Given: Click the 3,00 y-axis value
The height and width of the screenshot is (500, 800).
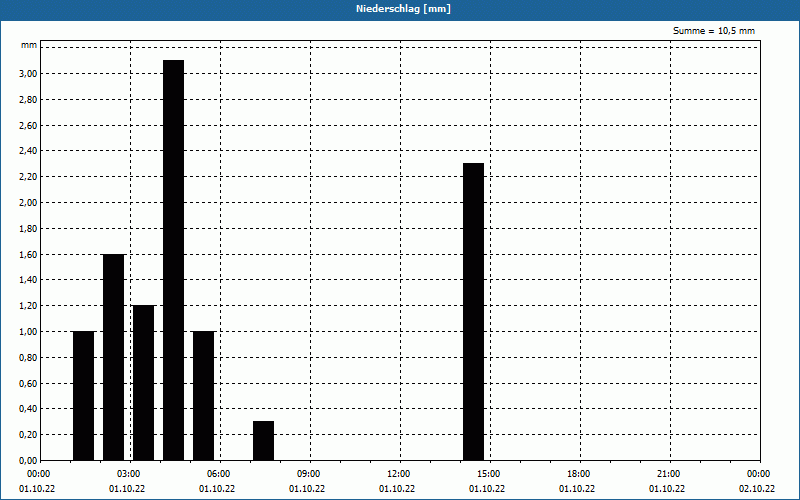Looking at the screenshot, I should pyautogui.click(x=28, y=73).
